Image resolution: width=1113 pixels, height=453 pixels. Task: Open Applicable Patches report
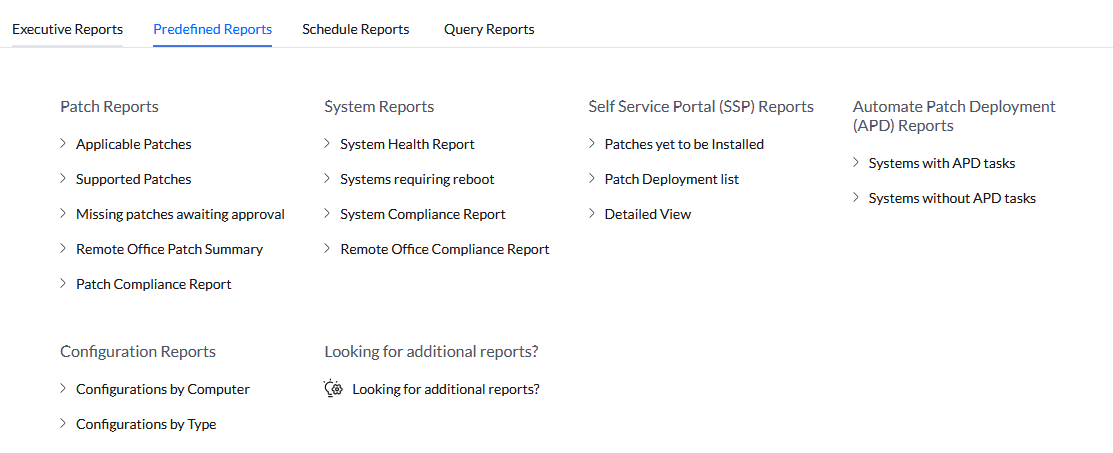pyautogui.click(x=133, y=144)
